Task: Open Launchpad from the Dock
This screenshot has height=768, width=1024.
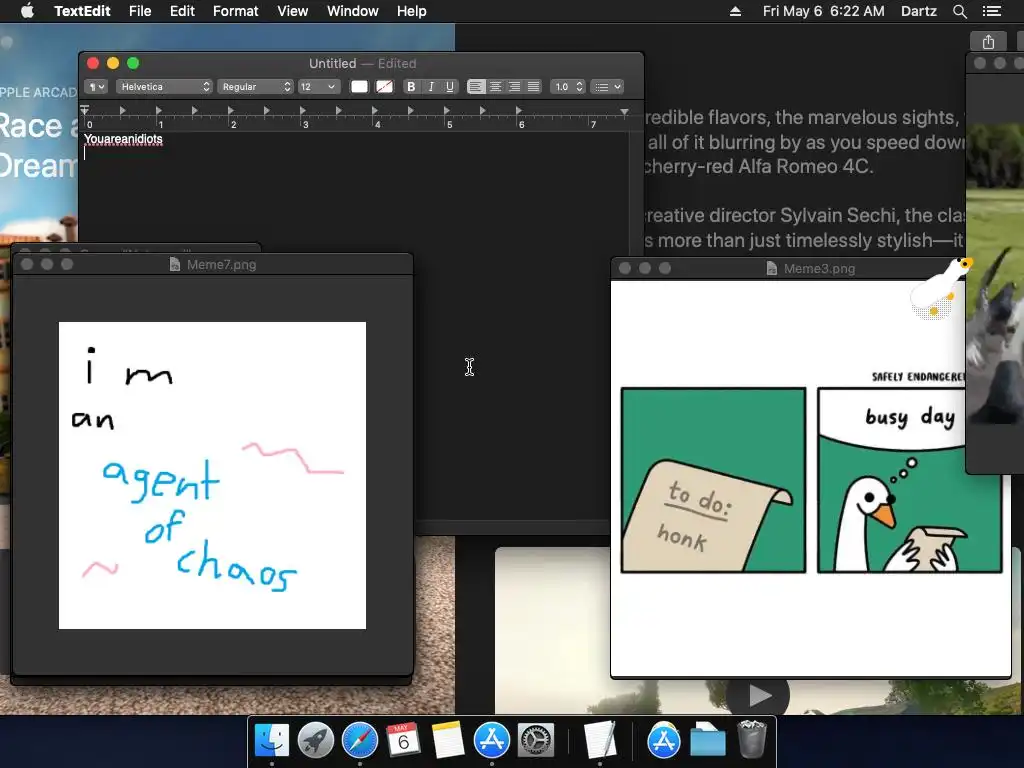Action: pos(315,741)
